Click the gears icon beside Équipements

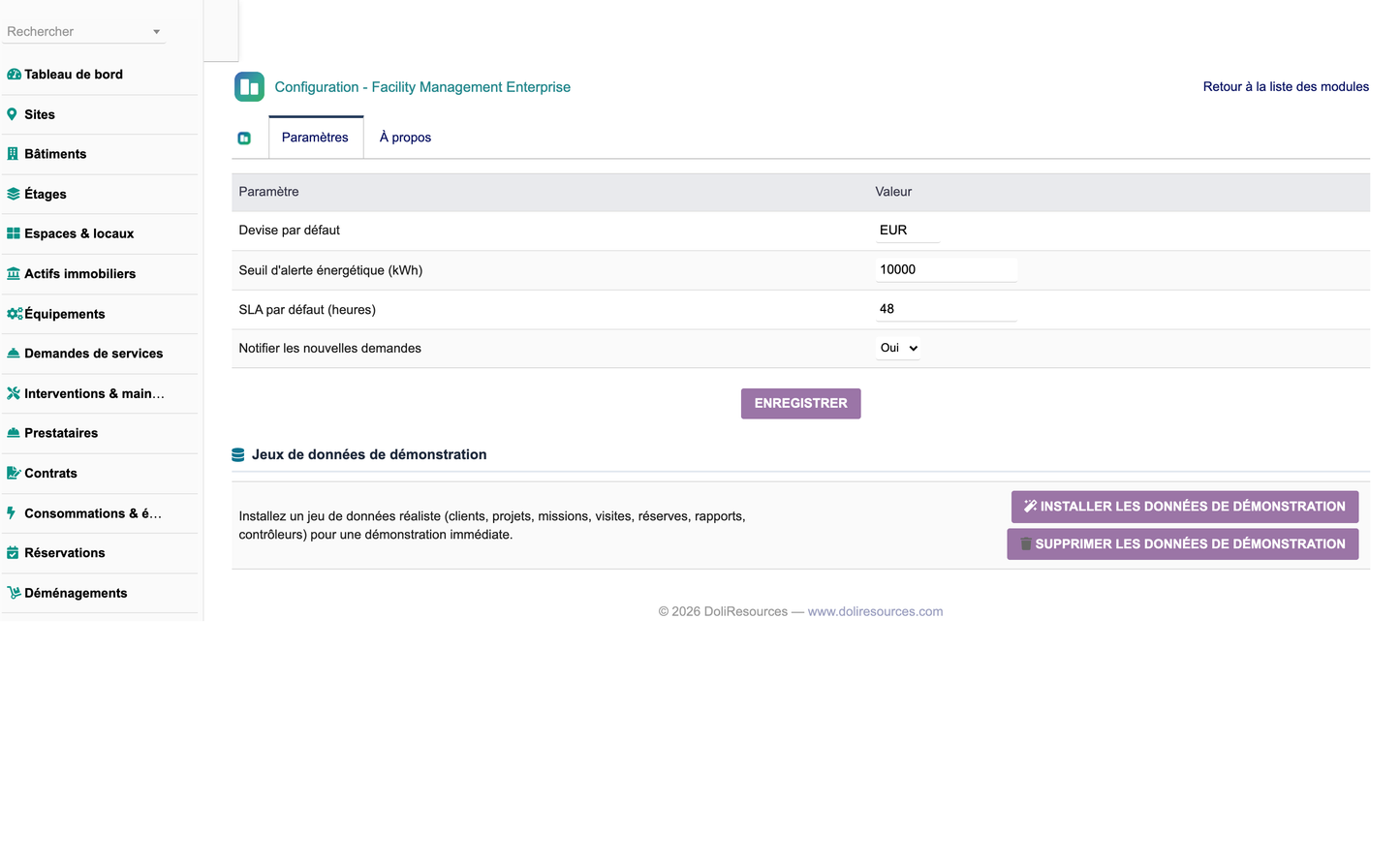(15, 314)
